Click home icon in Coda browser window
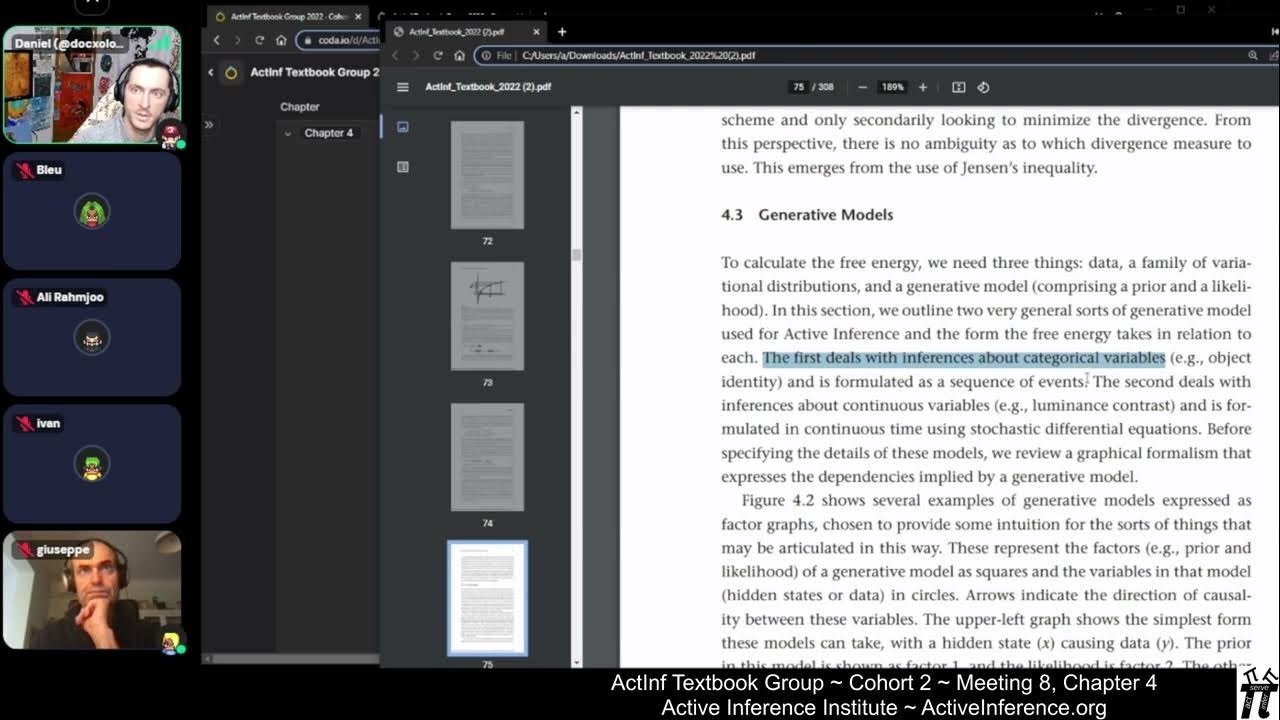 click(x=281, y=40)
